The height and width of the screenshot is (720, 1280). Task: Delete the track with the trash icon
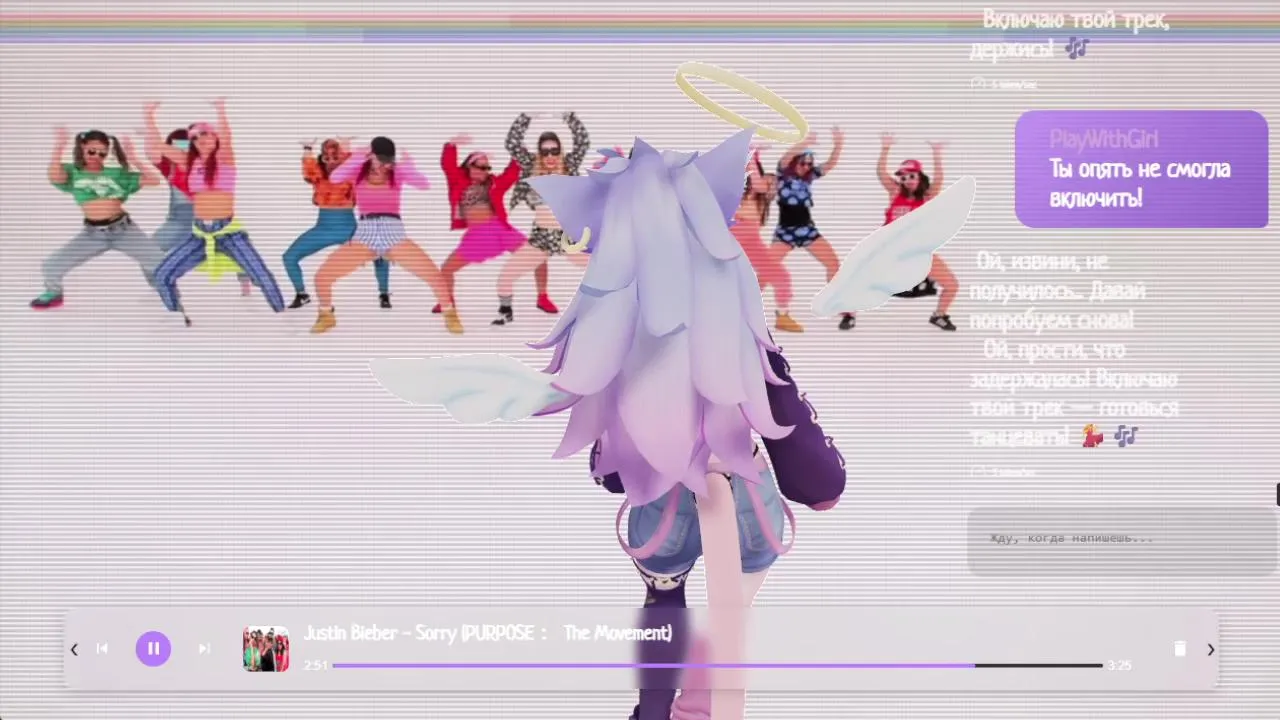point(1180,649)
